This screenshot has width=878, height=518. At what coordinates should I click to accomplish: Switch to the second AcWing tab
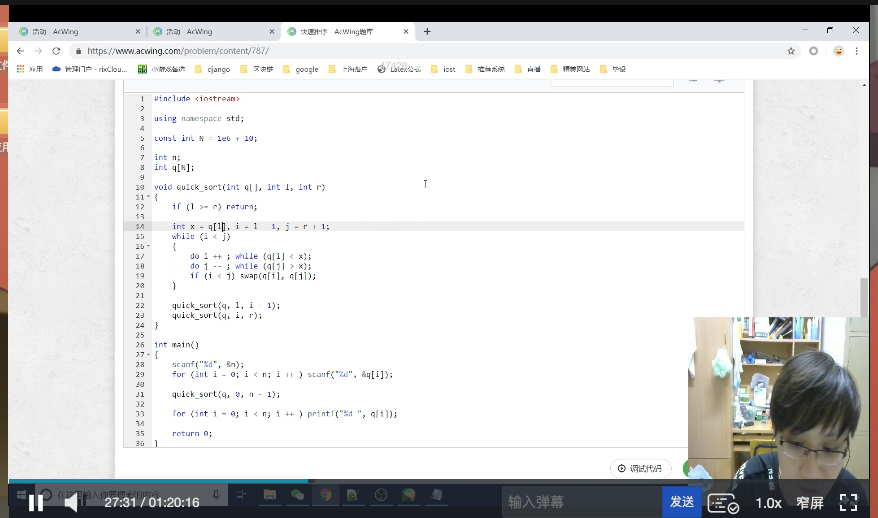[x=213, y=31]
